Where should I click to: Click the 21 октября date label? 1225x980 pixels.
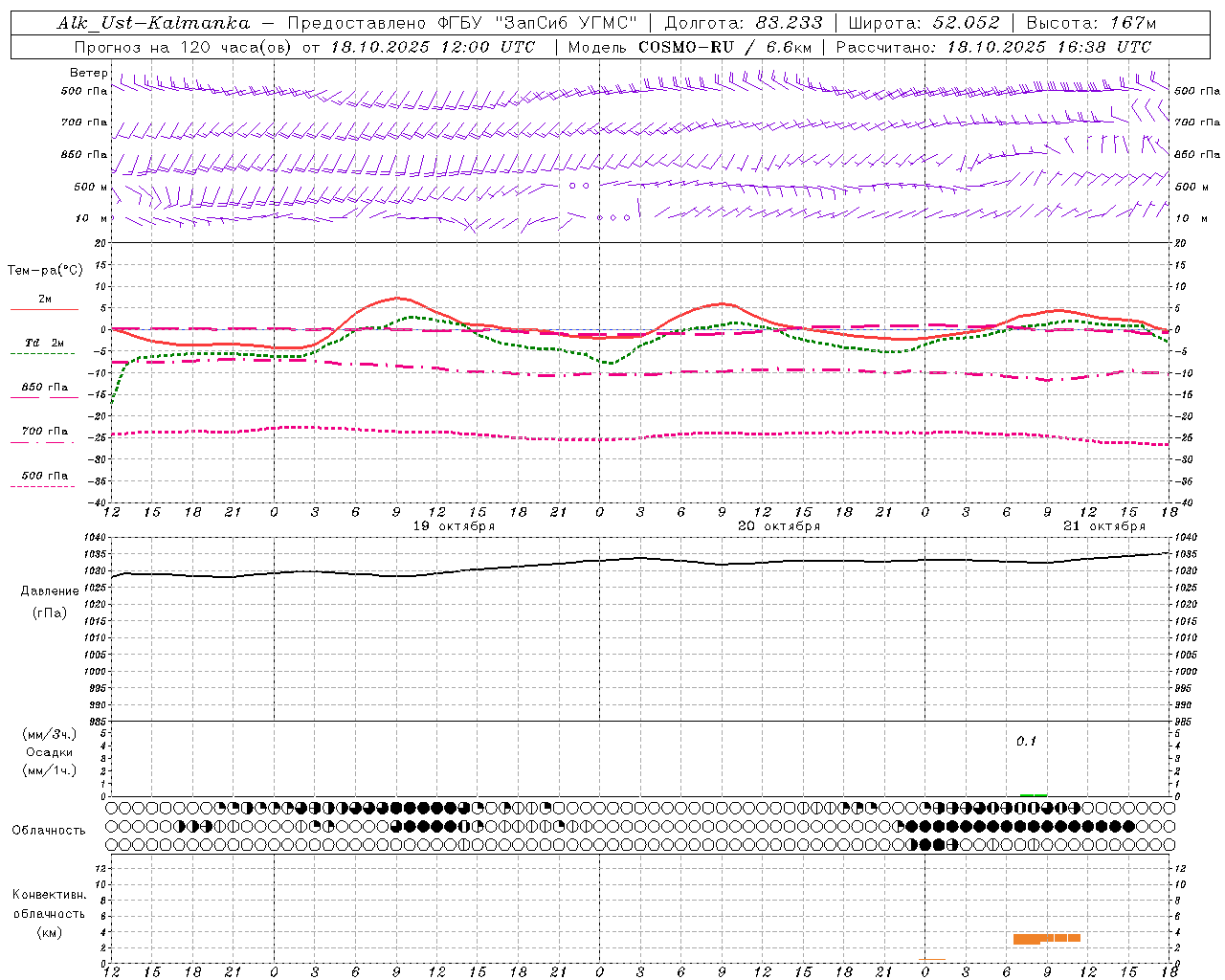[1104, 526]
